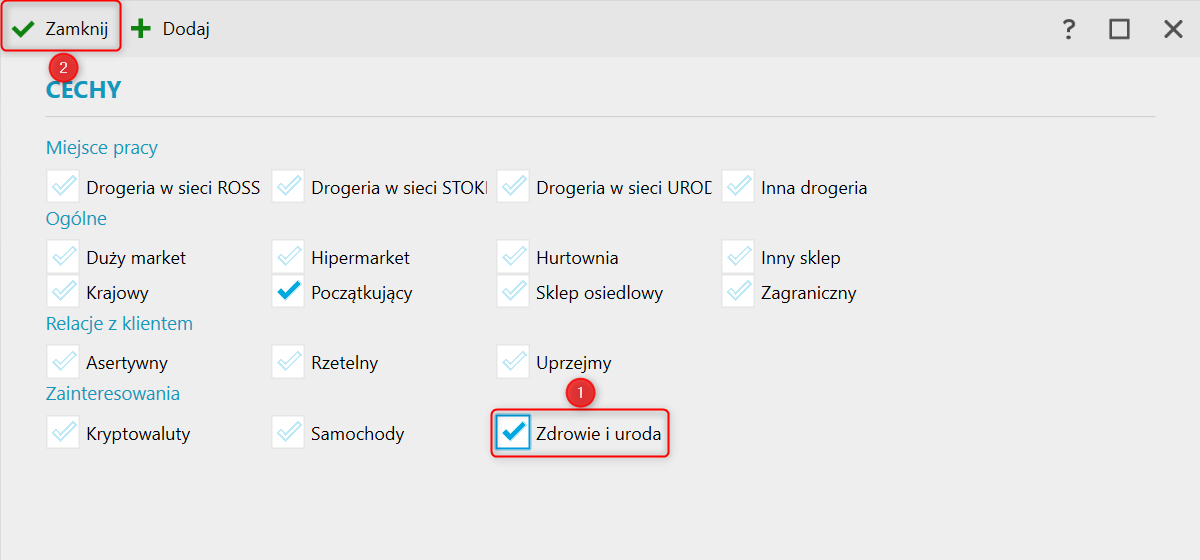Click the green plus Dodaj icon

pyautogui.click(x=141, y=29)
